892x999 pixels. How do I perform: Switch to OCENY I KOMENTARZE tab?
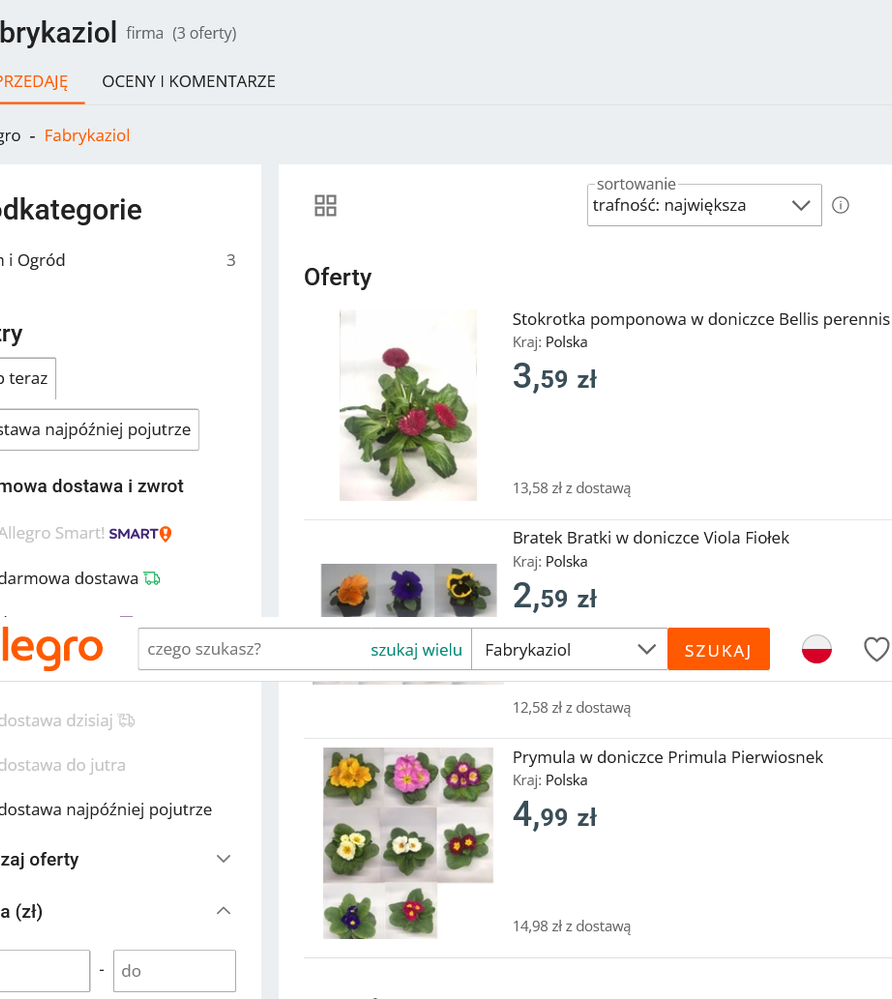188,82
